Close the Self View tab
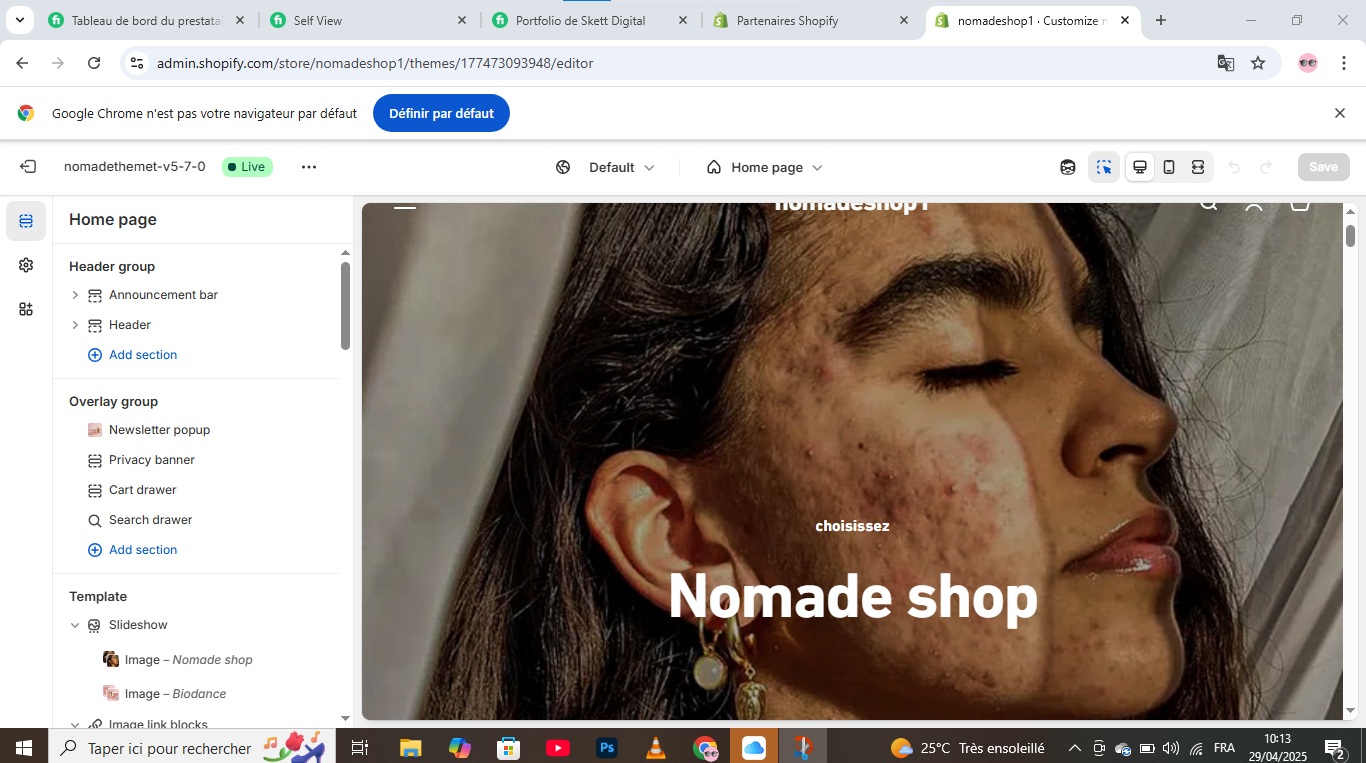1366x763 pixels. (x=461, y=20)
